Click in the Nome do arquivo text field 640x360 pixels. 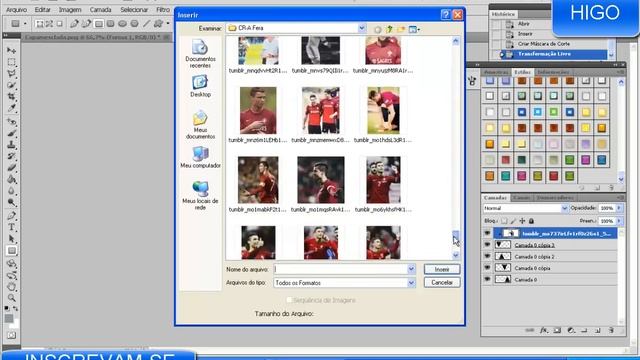340,269
